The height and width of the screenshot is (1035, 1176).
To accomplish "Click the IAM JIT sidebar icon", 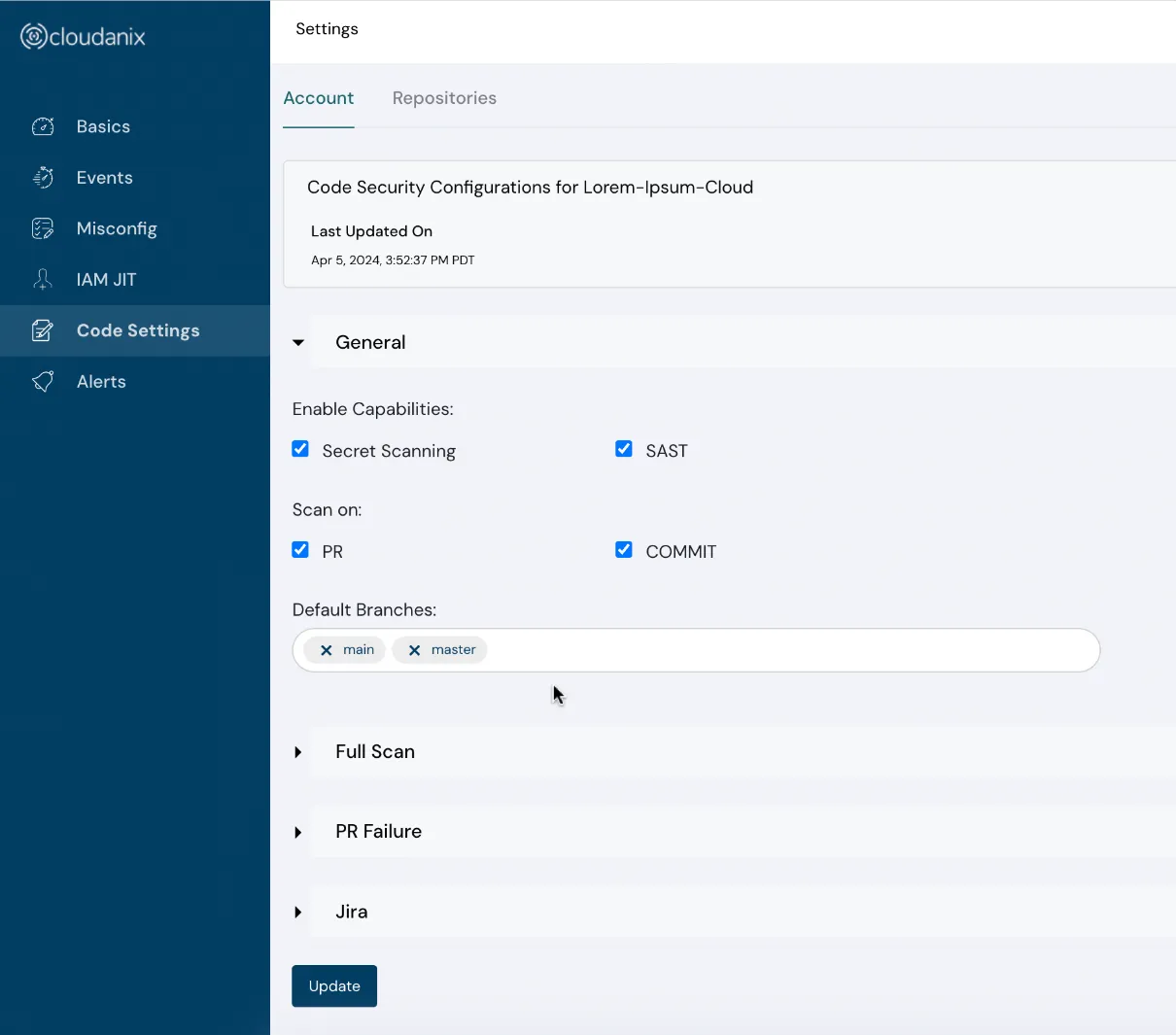I will [x=43, y=279].
